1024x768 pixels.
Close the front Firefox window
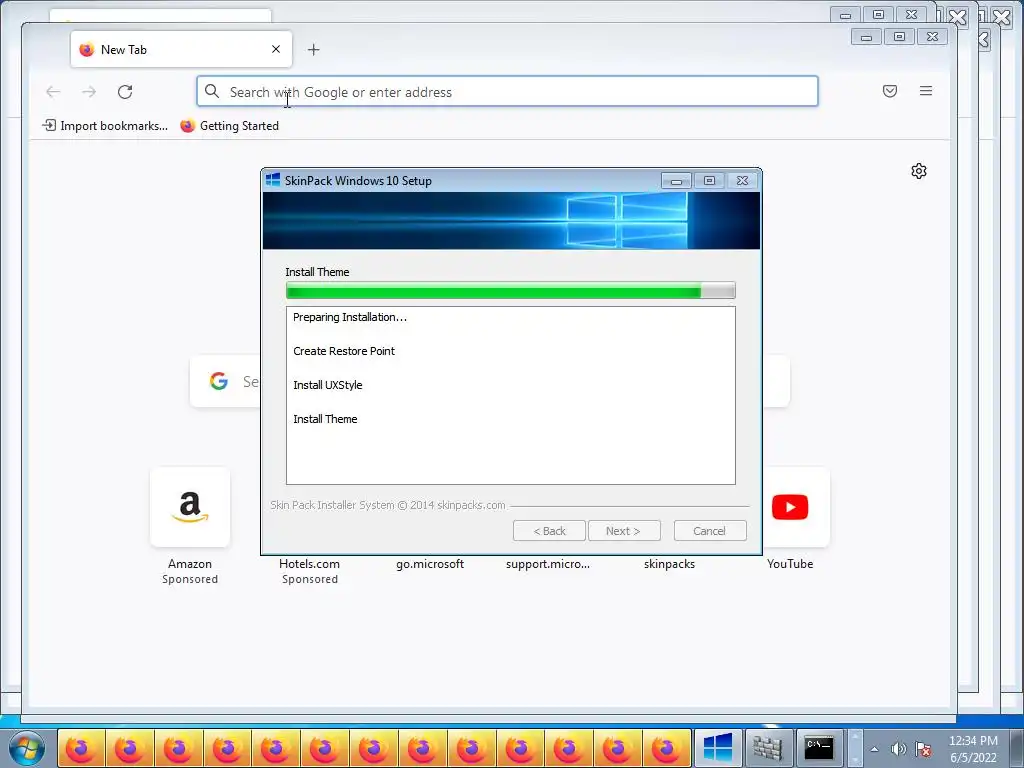(933, 37)
